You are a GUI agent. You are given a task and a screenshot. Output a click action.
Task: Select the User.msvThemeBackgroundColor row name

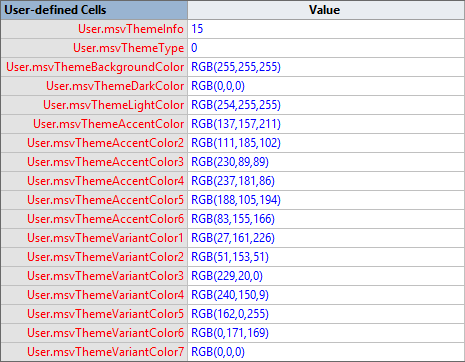coord(95,67)
